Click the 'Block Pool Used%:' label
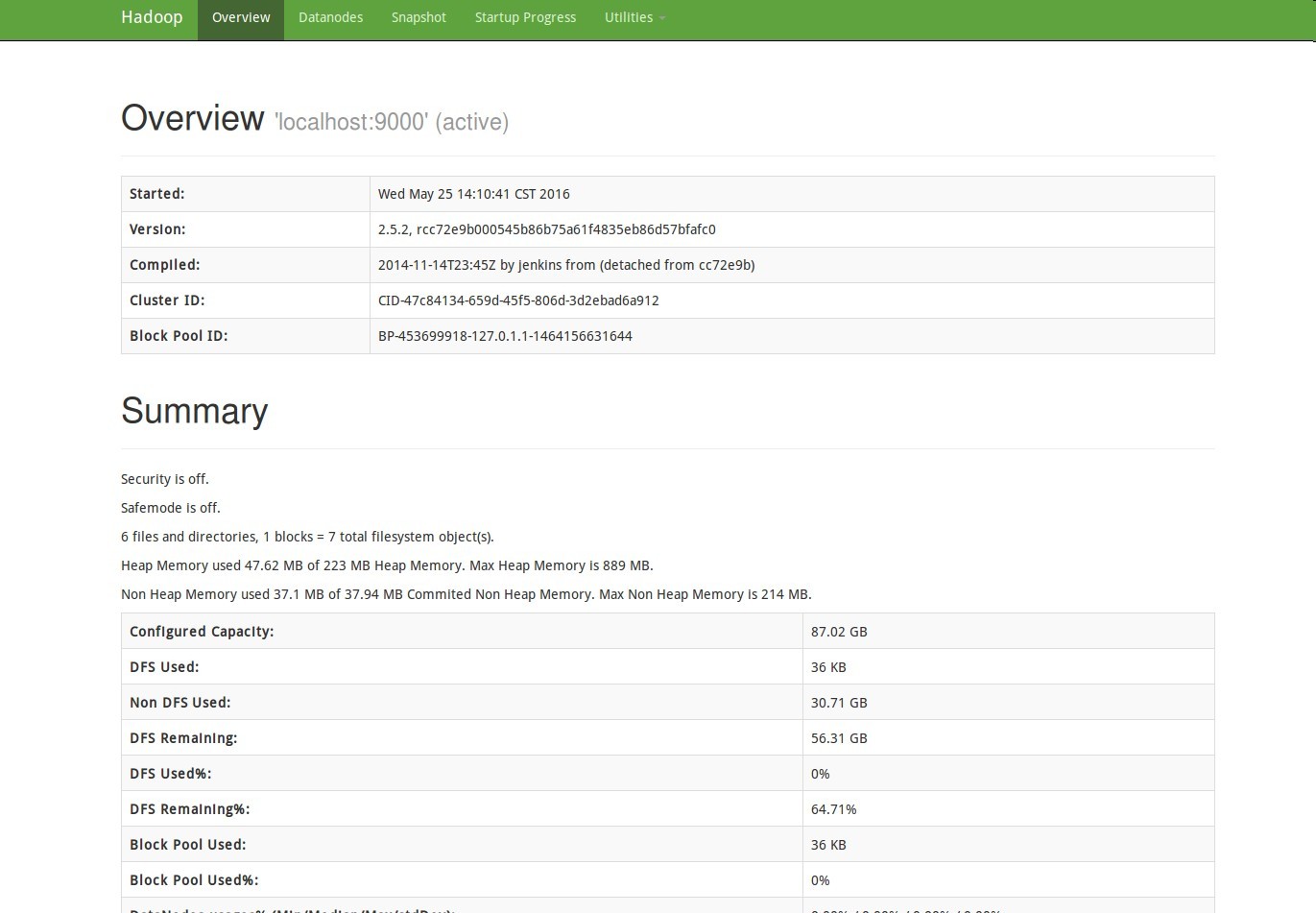This screenshot has width=1316, height=913. point(194,880)
